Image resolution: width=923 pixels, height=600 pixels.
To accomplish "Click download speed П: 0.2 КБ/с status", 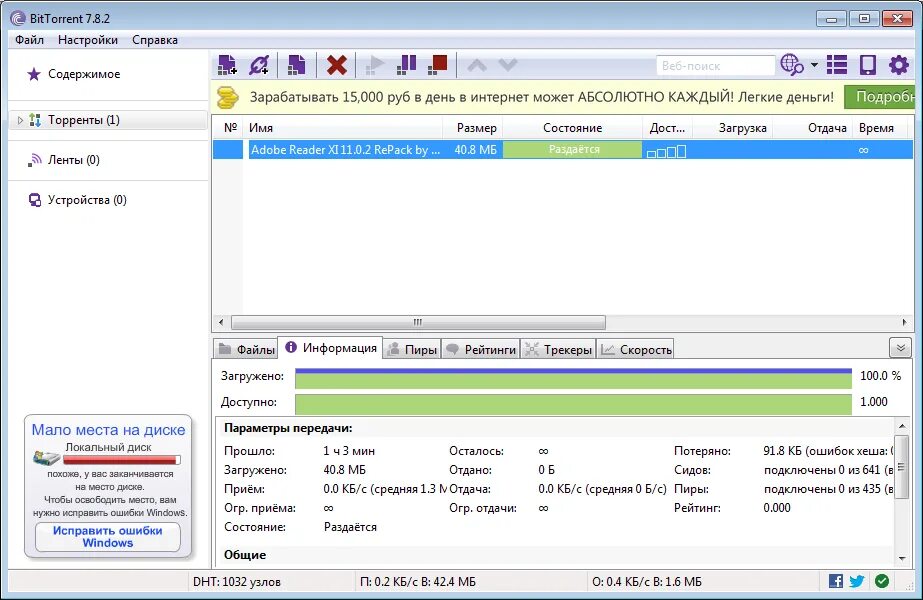I will [417, 582].
